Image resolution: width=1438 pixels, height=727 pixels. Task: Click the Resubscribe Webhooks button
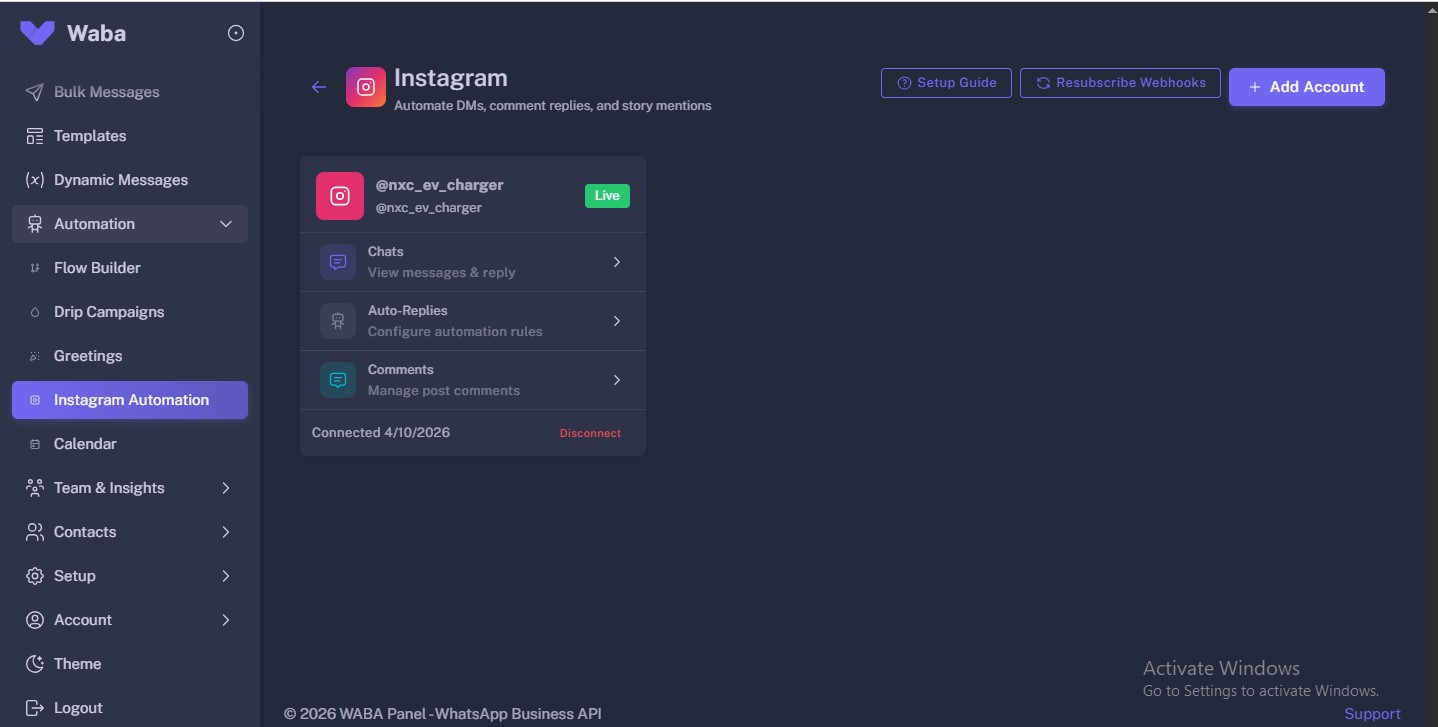[x=1119, y=82]
